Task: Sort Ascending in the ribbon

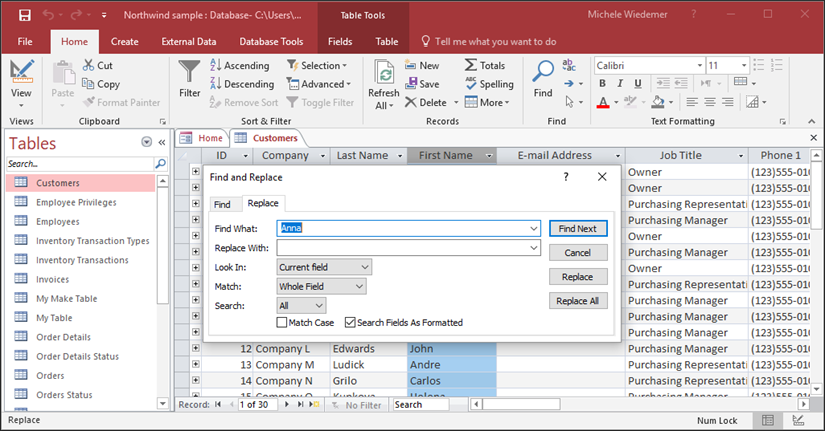Action: (239, 65)
